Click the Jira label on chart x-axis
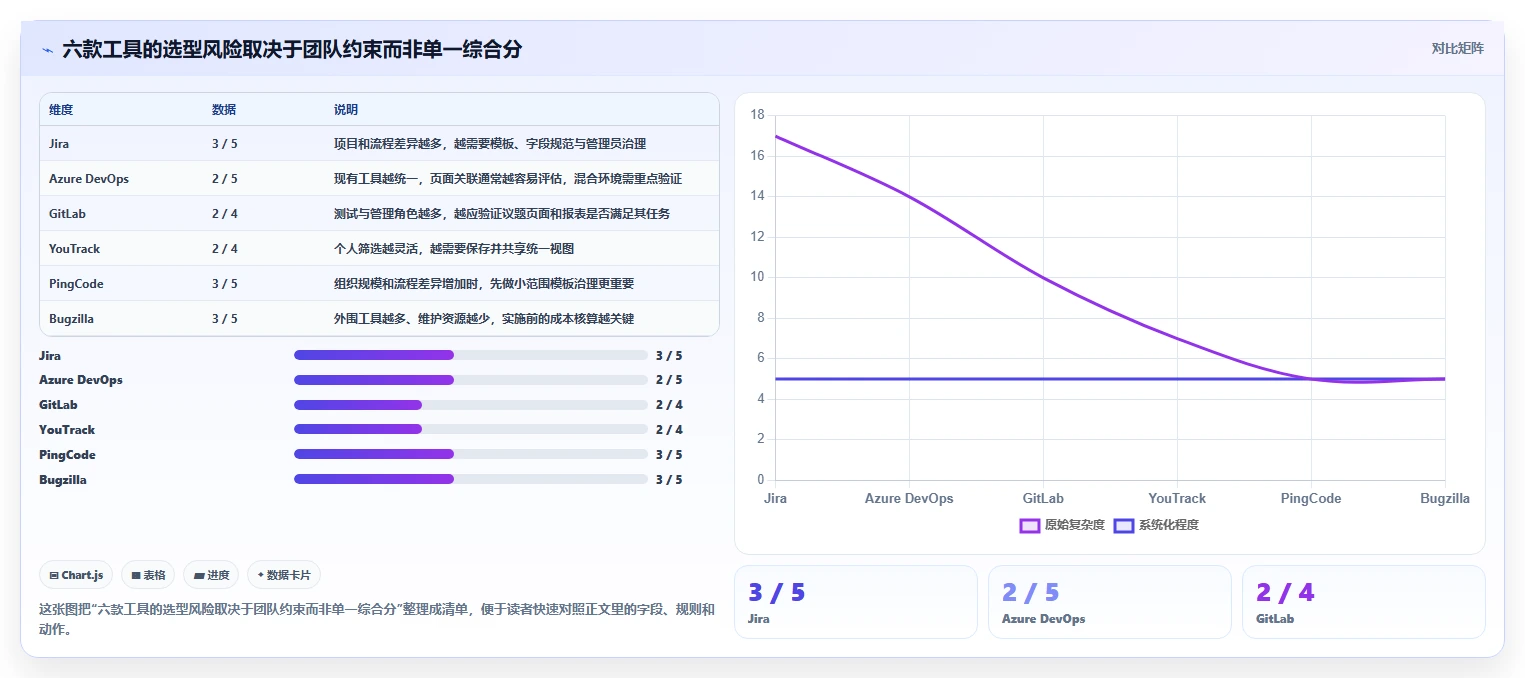 (775, 498)
